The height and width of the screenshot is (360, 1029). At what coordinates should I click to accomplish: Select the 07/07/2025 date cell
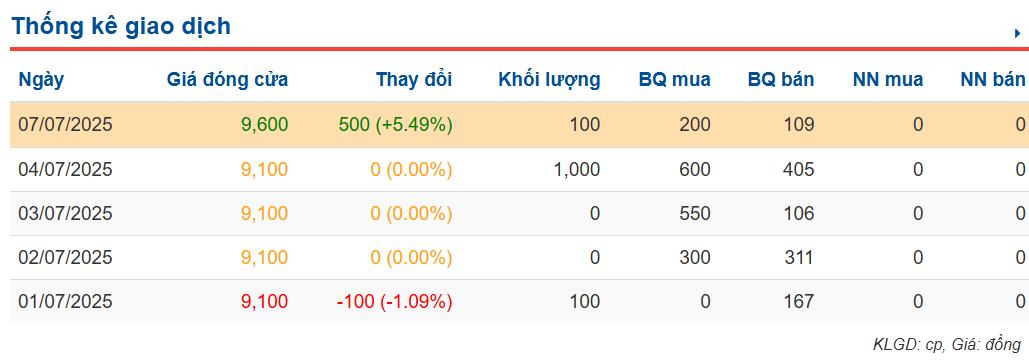(66, 125)
